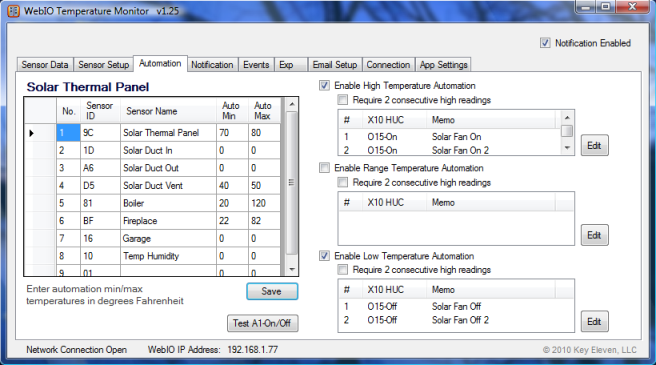Select the Solar Duct In row name
656x365 pixels.
pos(168,150)
